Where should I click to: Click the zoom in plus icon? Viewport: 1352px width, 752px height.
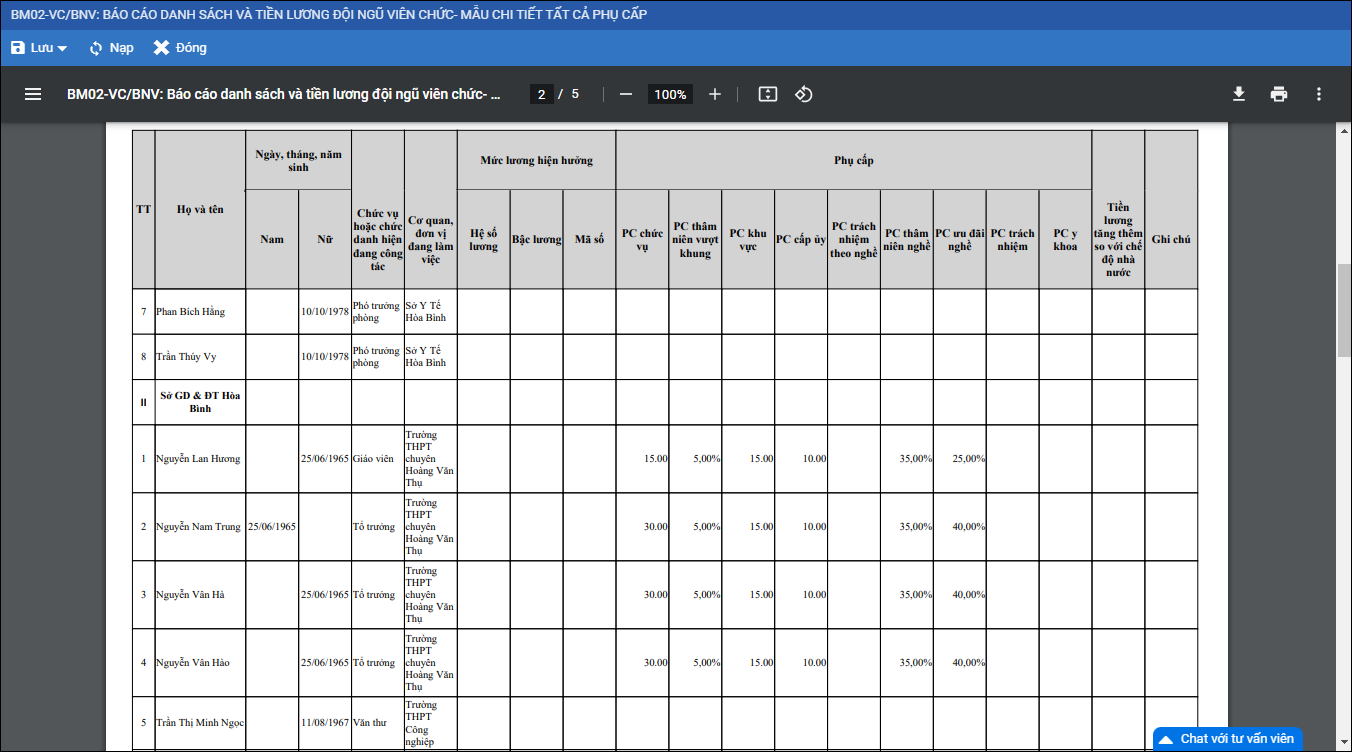click(x=715, y=94)
